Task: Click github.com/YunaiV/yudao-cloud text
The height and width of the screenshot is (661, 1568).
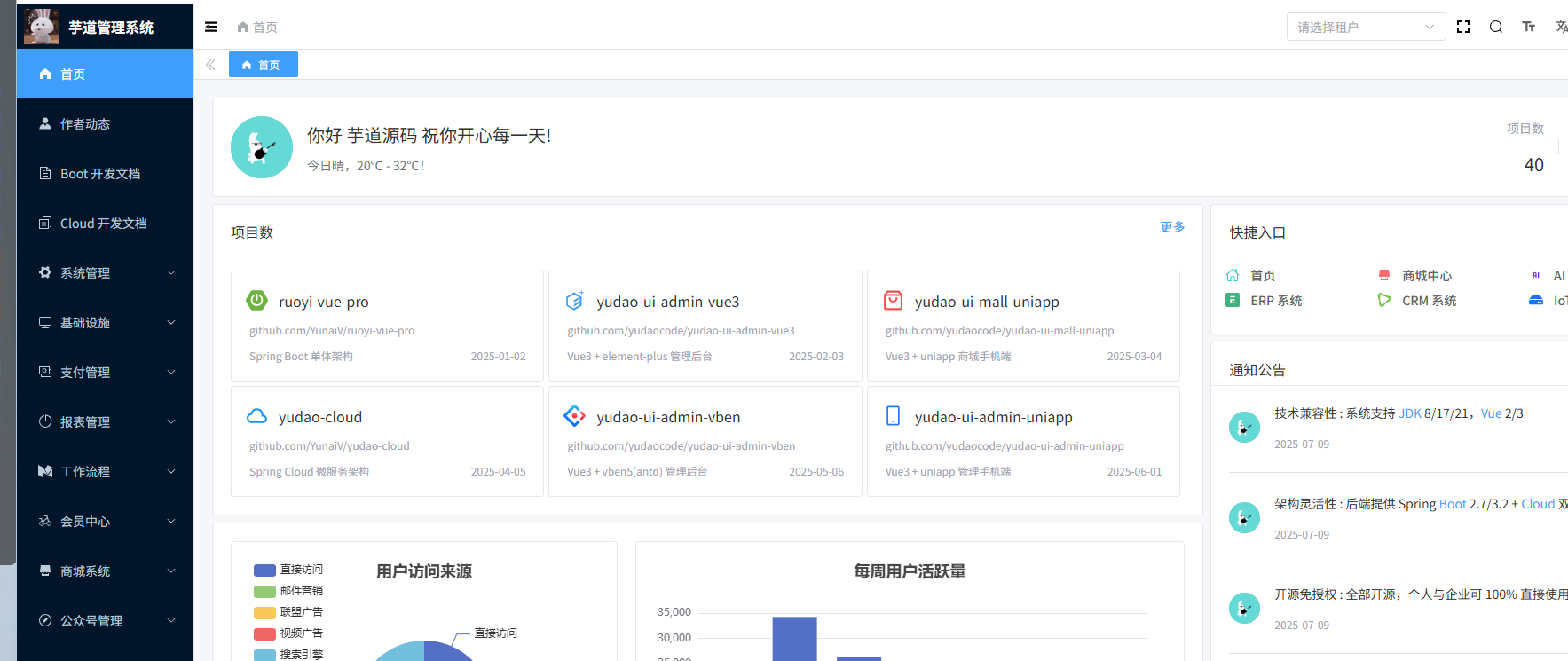Action: click(x=329, y=446)
